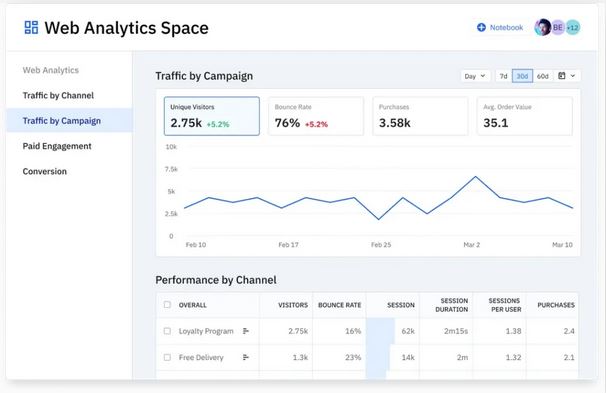Click the 14k session bar cell
Screen dimensions: 606x393
tap(393, 357)
